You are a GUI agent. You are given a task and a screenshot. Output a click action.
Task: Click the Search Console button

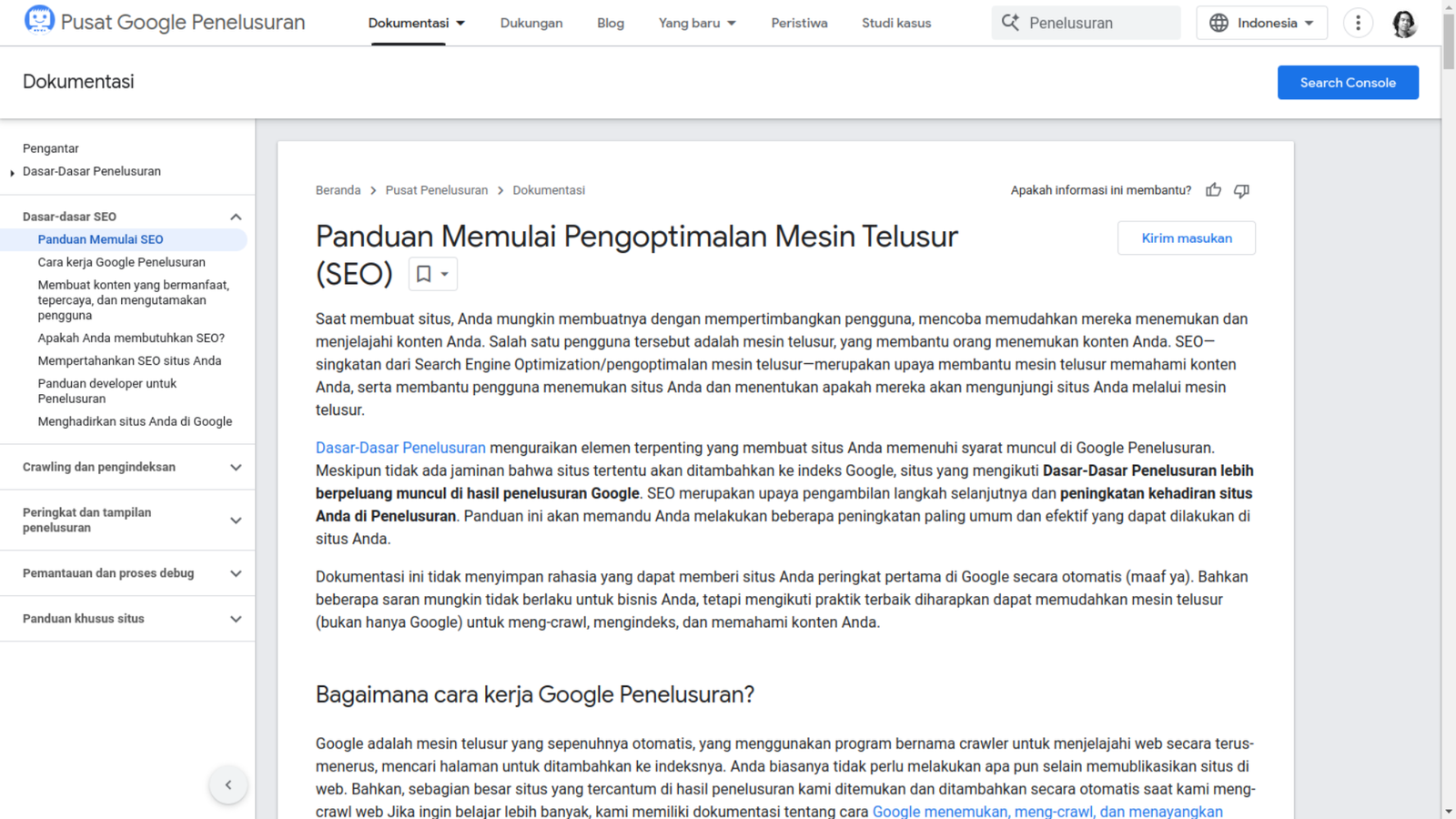[1347, 83]
